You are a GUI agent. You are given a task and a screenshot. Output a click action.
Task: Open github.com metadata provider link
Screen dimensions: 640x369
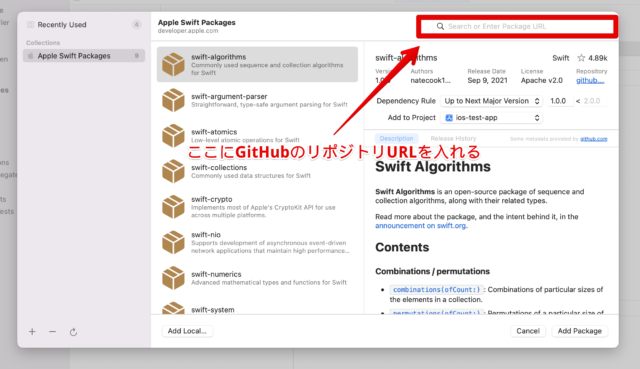click(593, 139)
